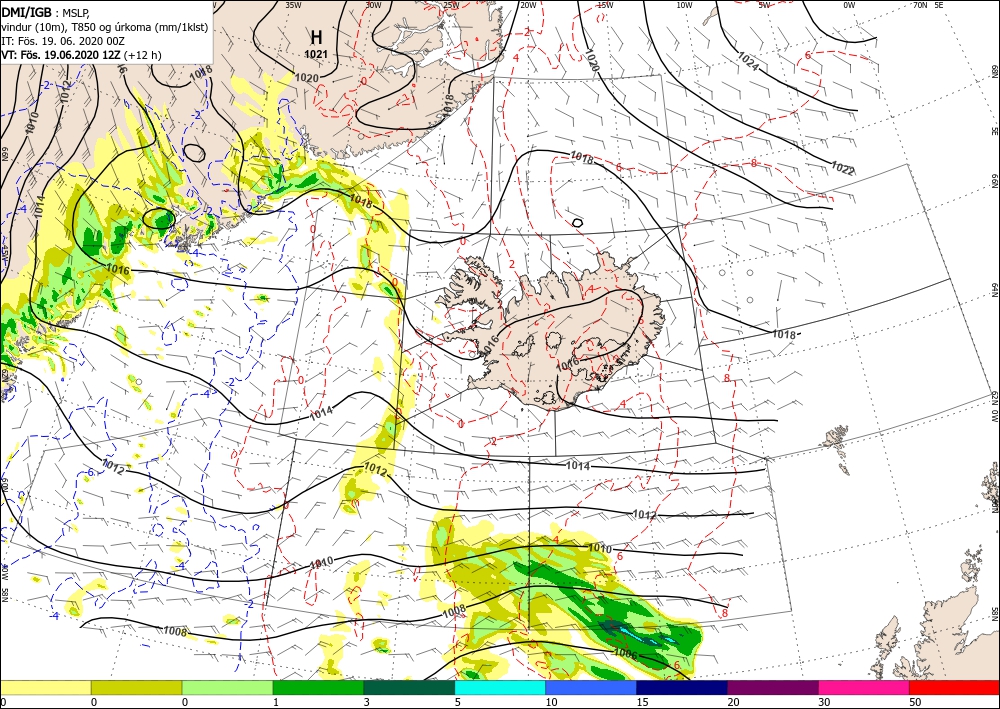Select the medium green 1 mm legend swatch
Viewport: 1000px width, 709px height.
pos(318,687)
